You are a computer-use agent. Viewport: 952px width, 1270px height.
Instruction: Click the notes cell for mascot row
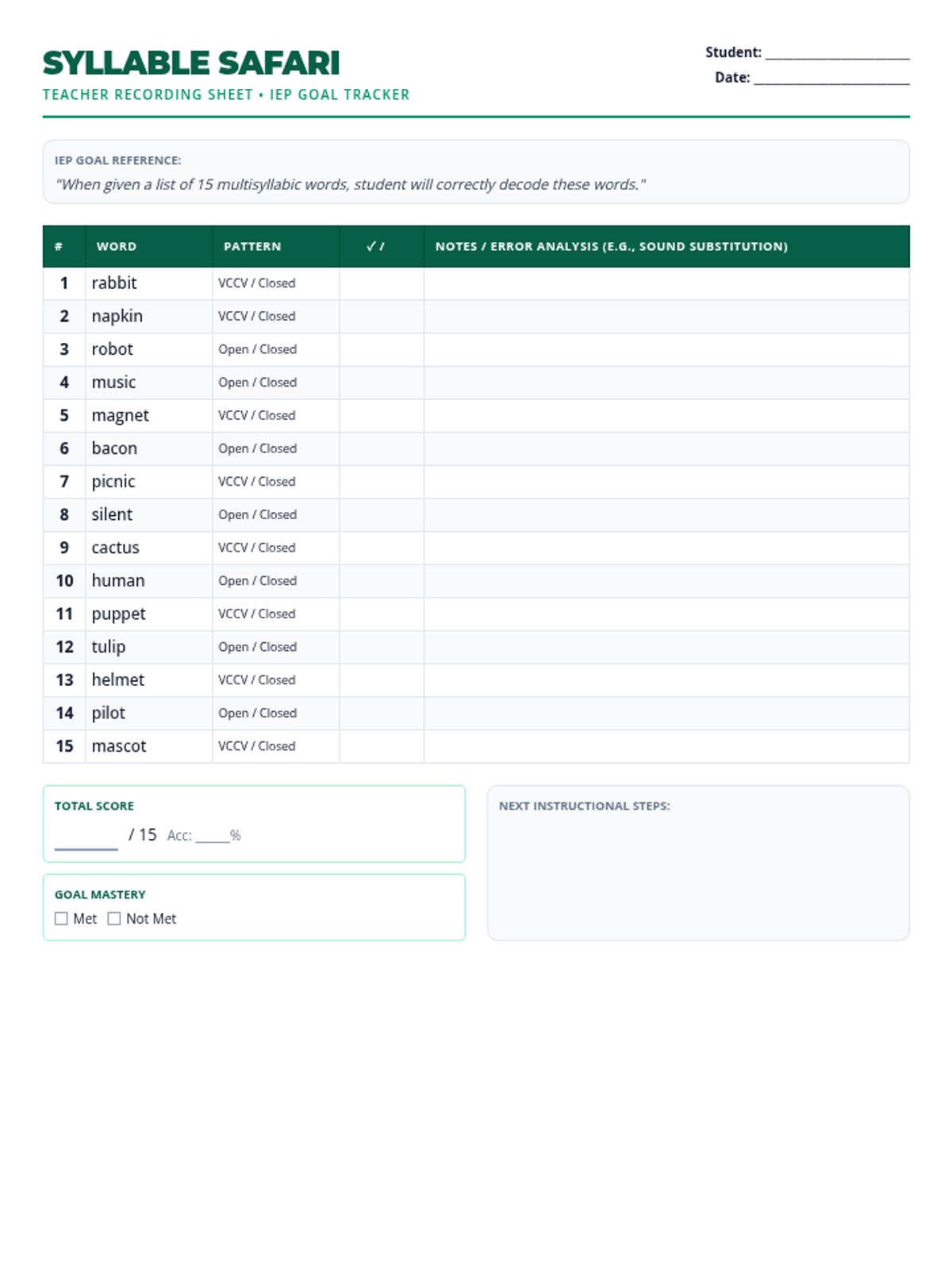click(666, 746)
